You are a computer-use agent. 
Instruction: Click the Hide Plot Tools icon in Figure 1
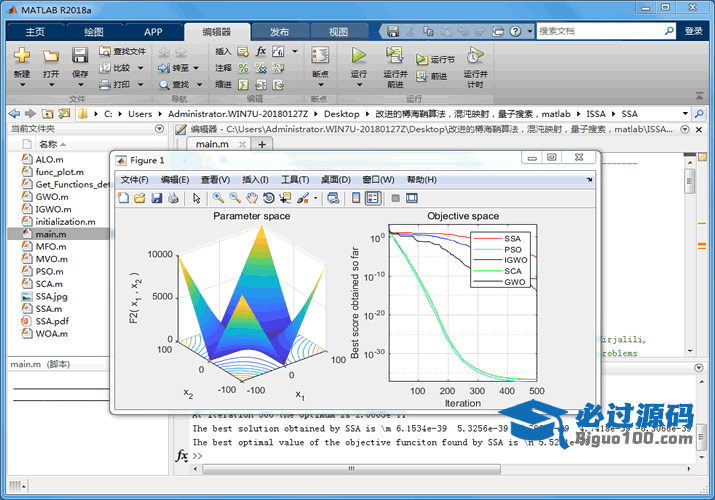[396, 198]
